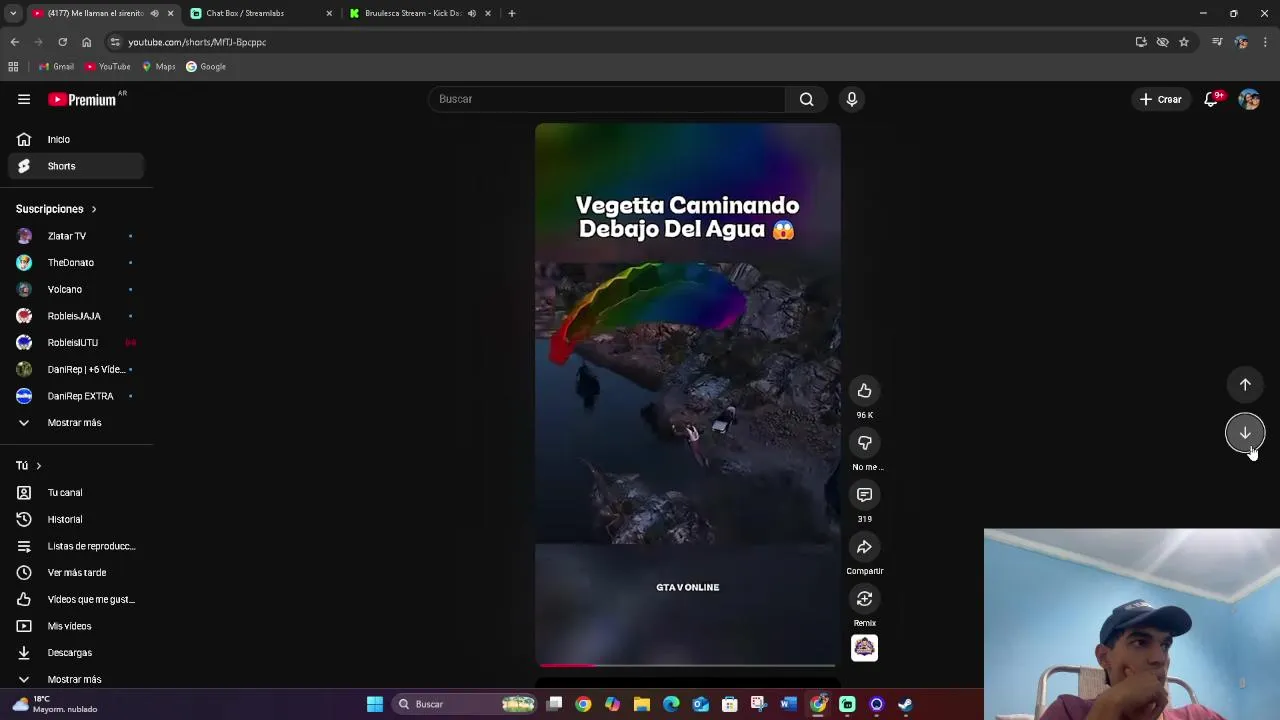
Task: Mute the Kick tab audio icon
Action: pyautogui.click(x=472, y=13)
